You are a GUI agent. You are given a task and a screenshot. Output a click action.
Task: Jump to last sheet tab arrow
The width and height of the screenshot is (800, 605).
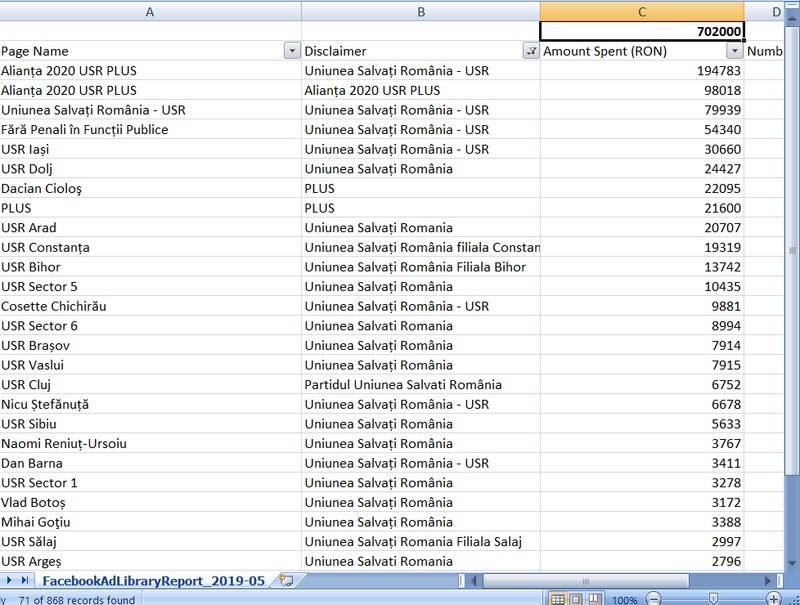point(24,581)
